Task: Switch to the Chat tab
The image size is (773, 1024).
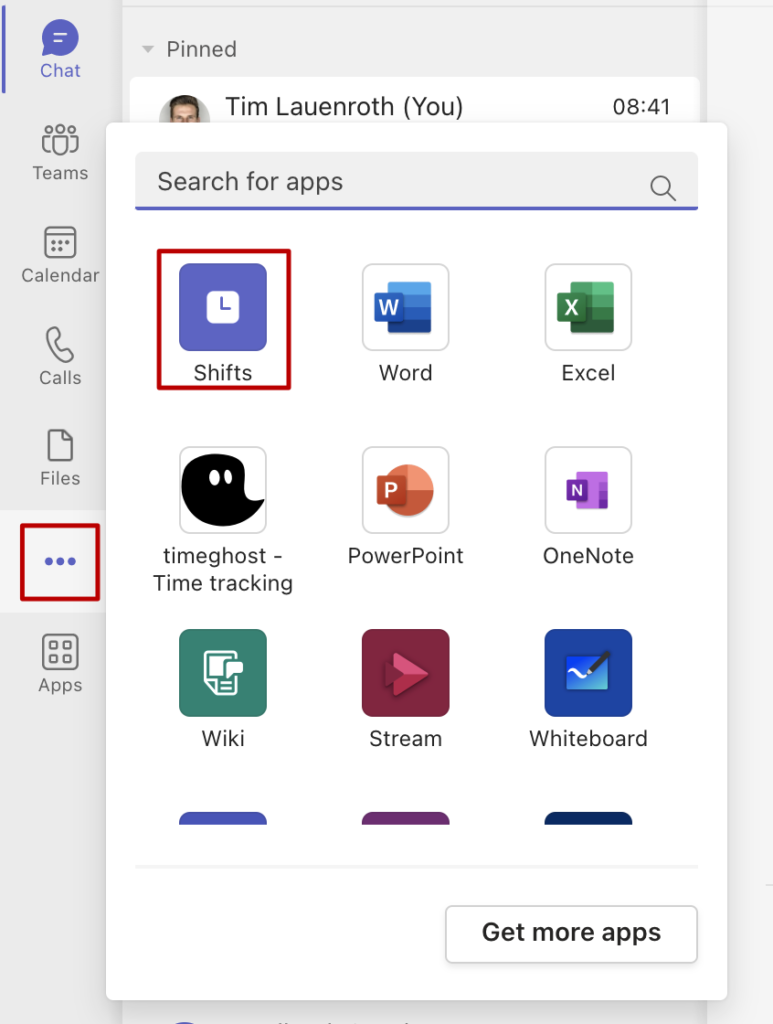Action: pos(60,50)
